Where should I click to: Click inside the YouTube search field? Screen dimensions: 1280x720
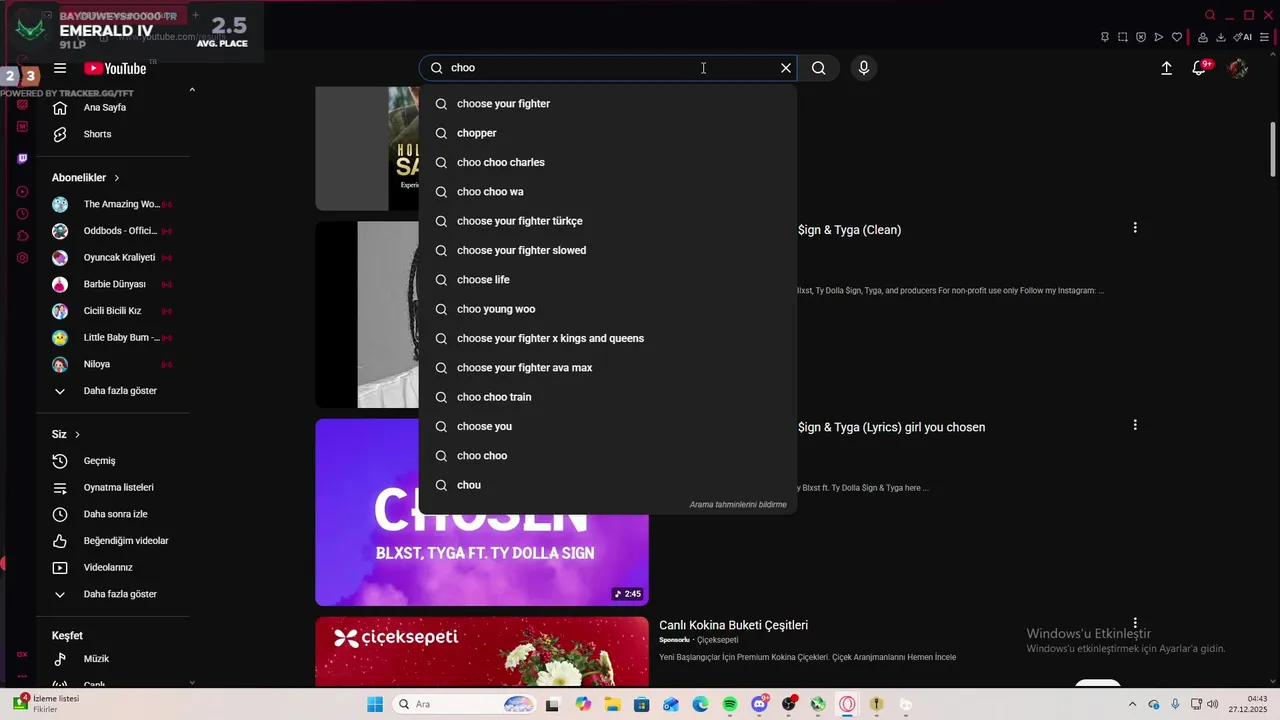610,68
